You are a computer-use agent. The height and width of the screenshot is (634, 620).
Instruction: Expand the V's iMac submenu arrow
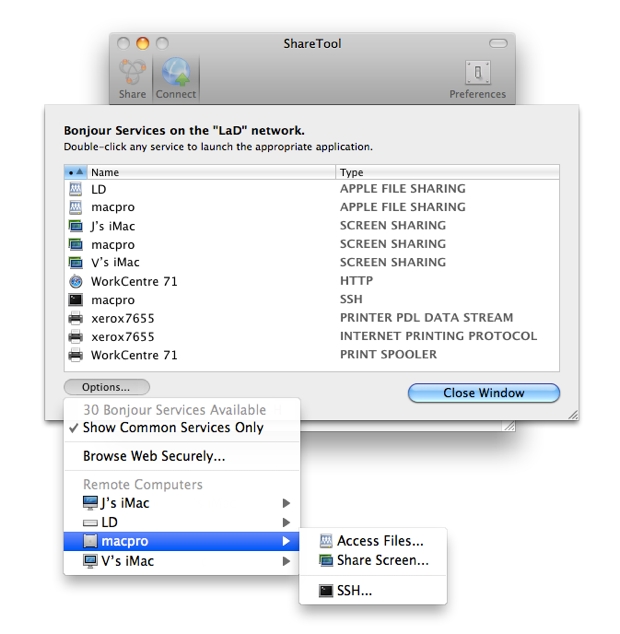coord(286,561)
